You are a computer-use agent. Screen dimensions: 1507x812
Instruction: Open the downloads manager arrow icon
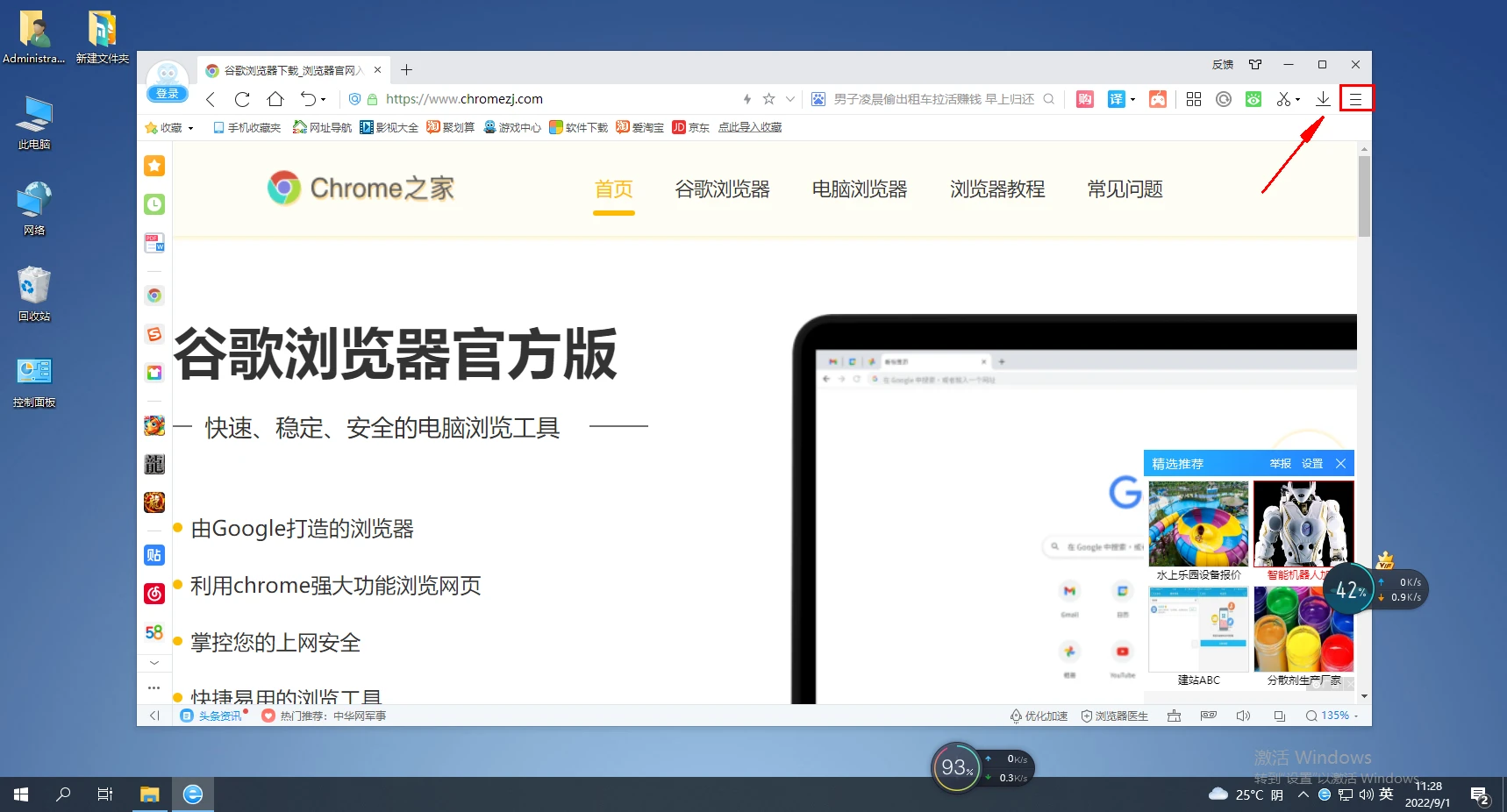1323,99
